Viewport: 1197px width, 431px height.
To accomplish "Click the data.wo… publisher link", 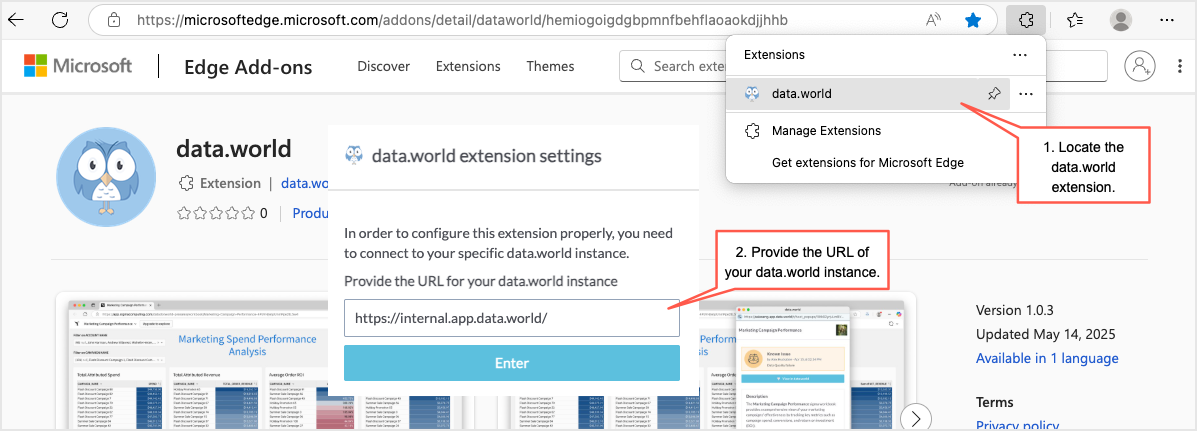I will [305, 183].
